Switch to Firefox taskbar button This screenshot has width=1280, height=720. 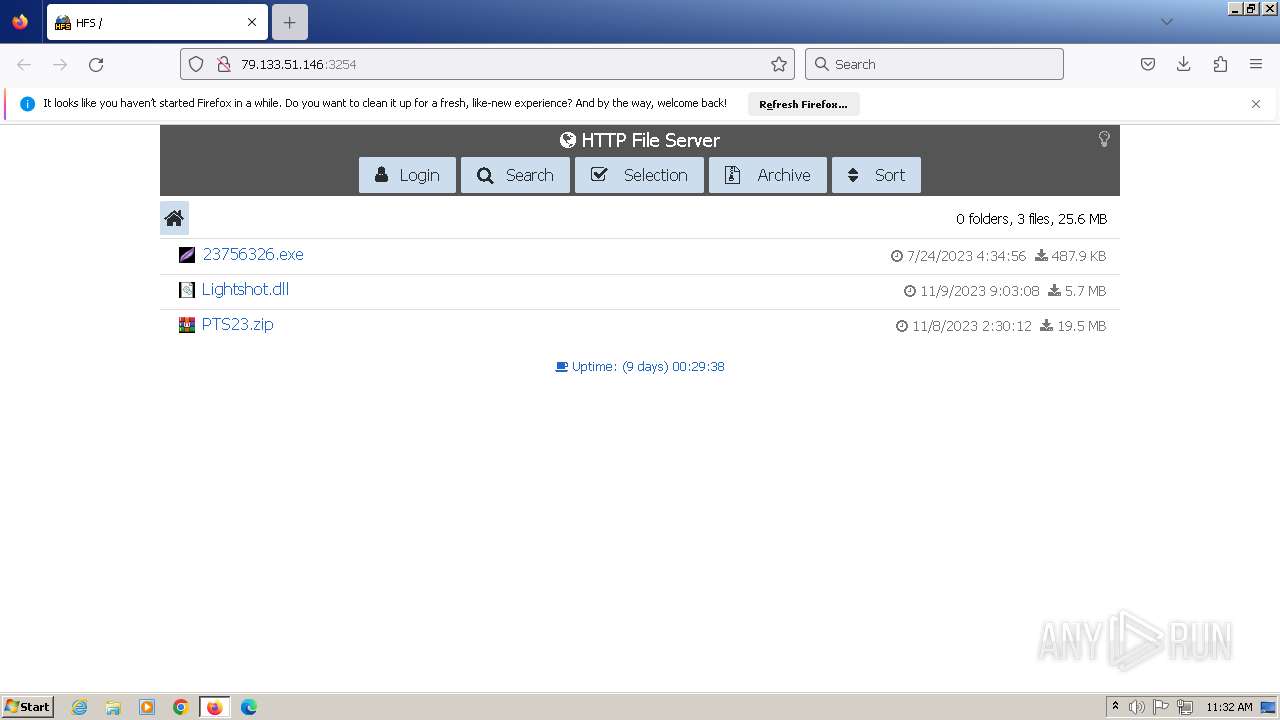coord(214,707)
